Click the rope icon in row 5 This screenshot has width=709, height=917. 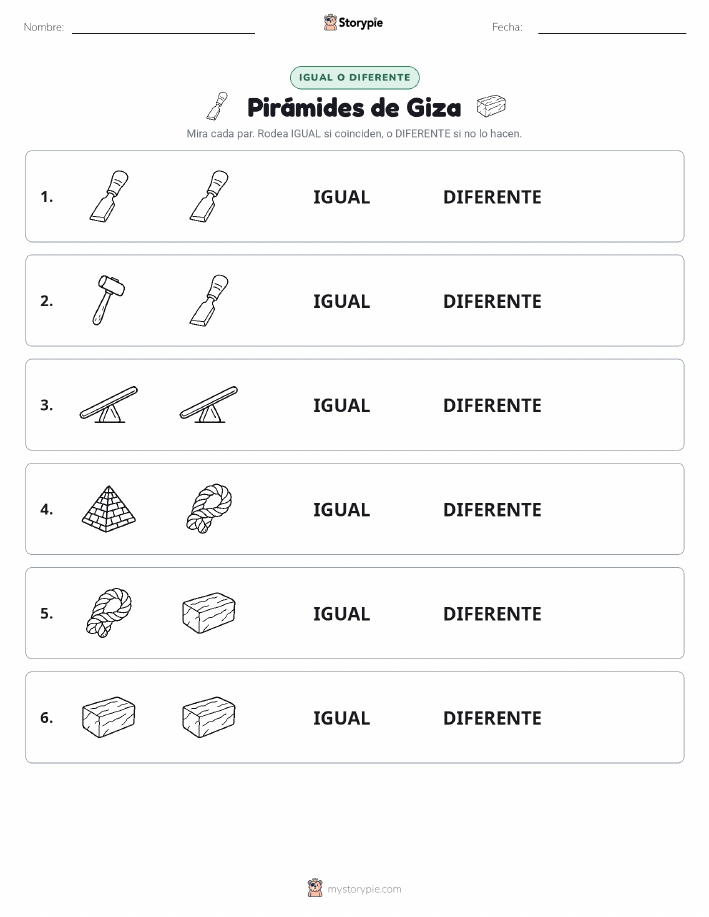coord(109,612)
